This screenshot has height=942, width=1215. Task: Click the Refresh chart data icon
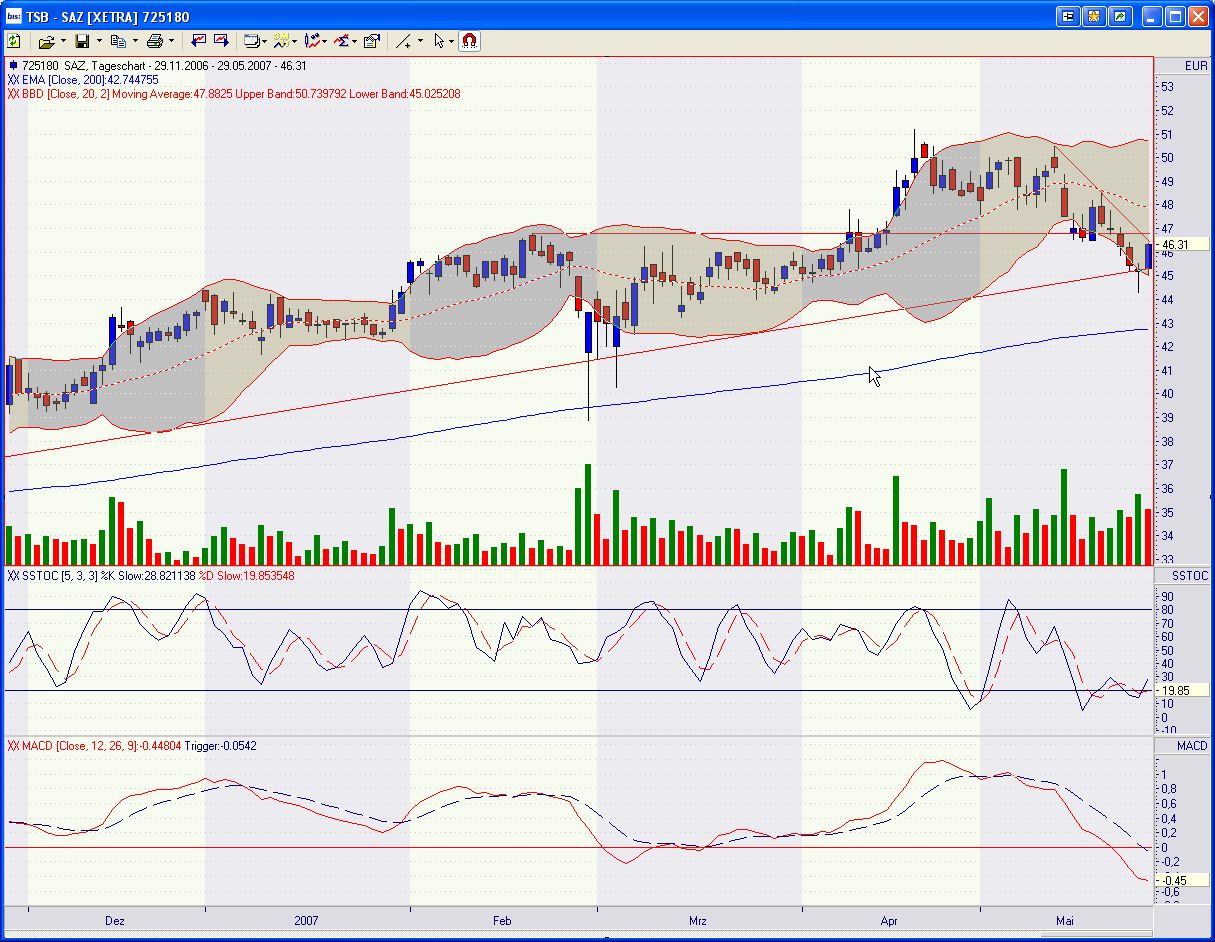coord(14,41)
